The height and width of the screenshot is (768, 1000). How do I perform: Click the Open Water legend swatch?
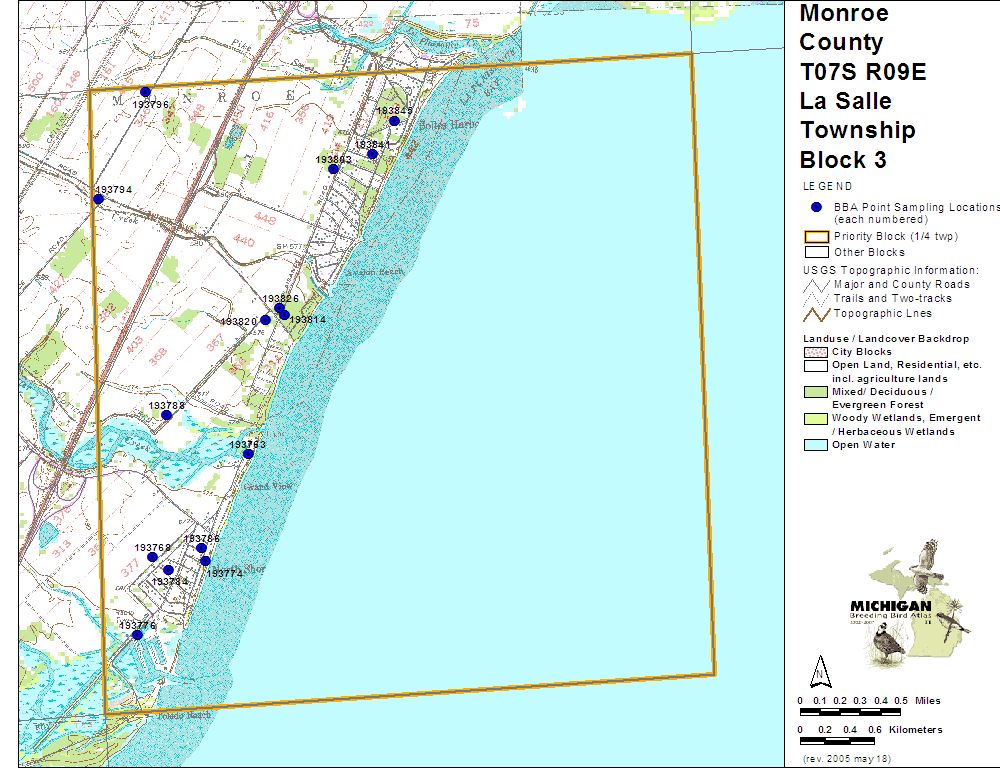[814, 445]
